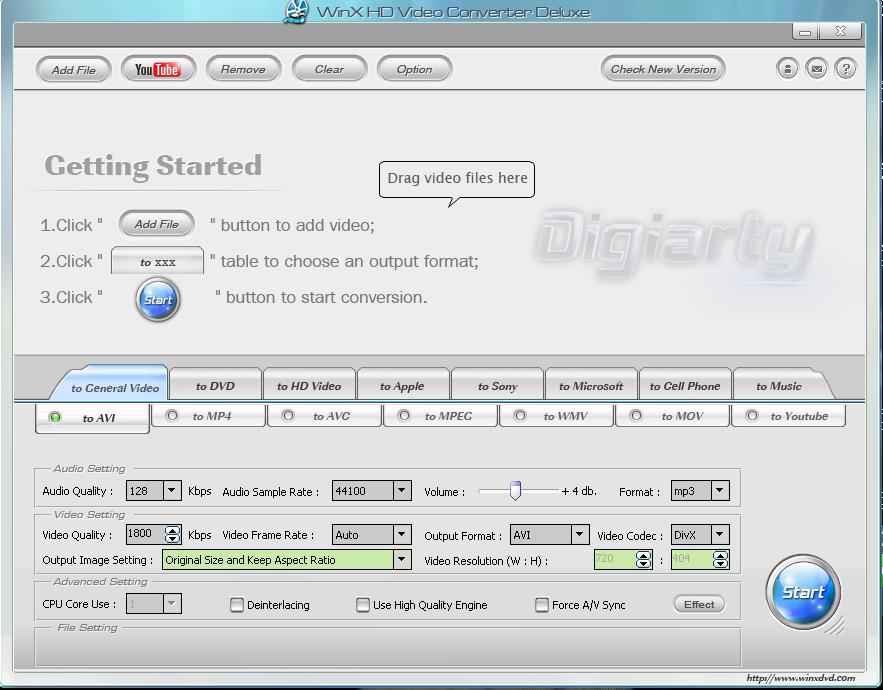The width and height of the screenshot is (883, 690).
Task: Enable Use High Quality Engine checkbox
Action: [x=363, y=605]
